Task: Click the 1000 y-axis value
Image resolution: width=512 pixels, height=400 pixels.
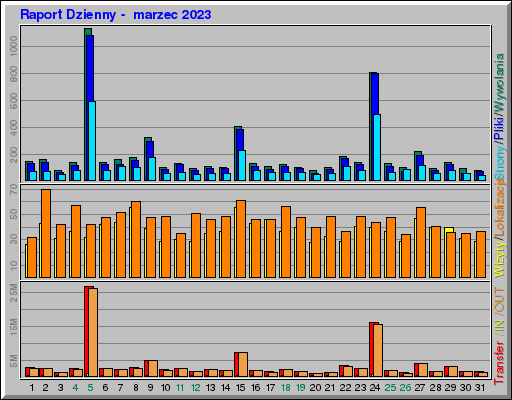Action: (14, 46)
